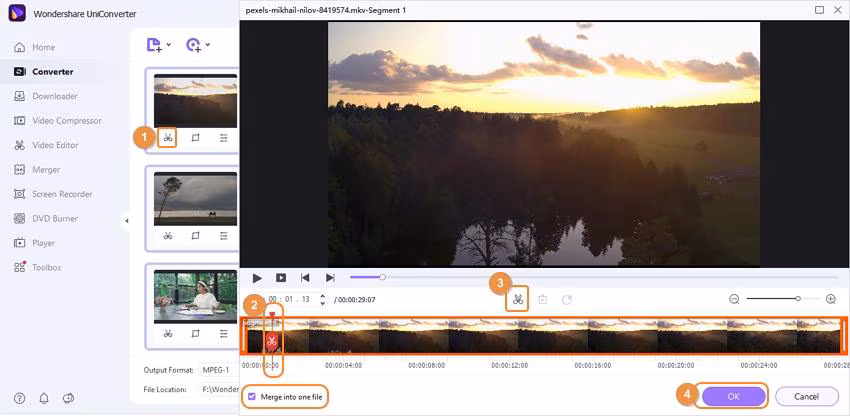Image resolution: width=850 pixels, height=416 pixels.
Task: Switch to the Merger tool
Action: click(37, 170)
